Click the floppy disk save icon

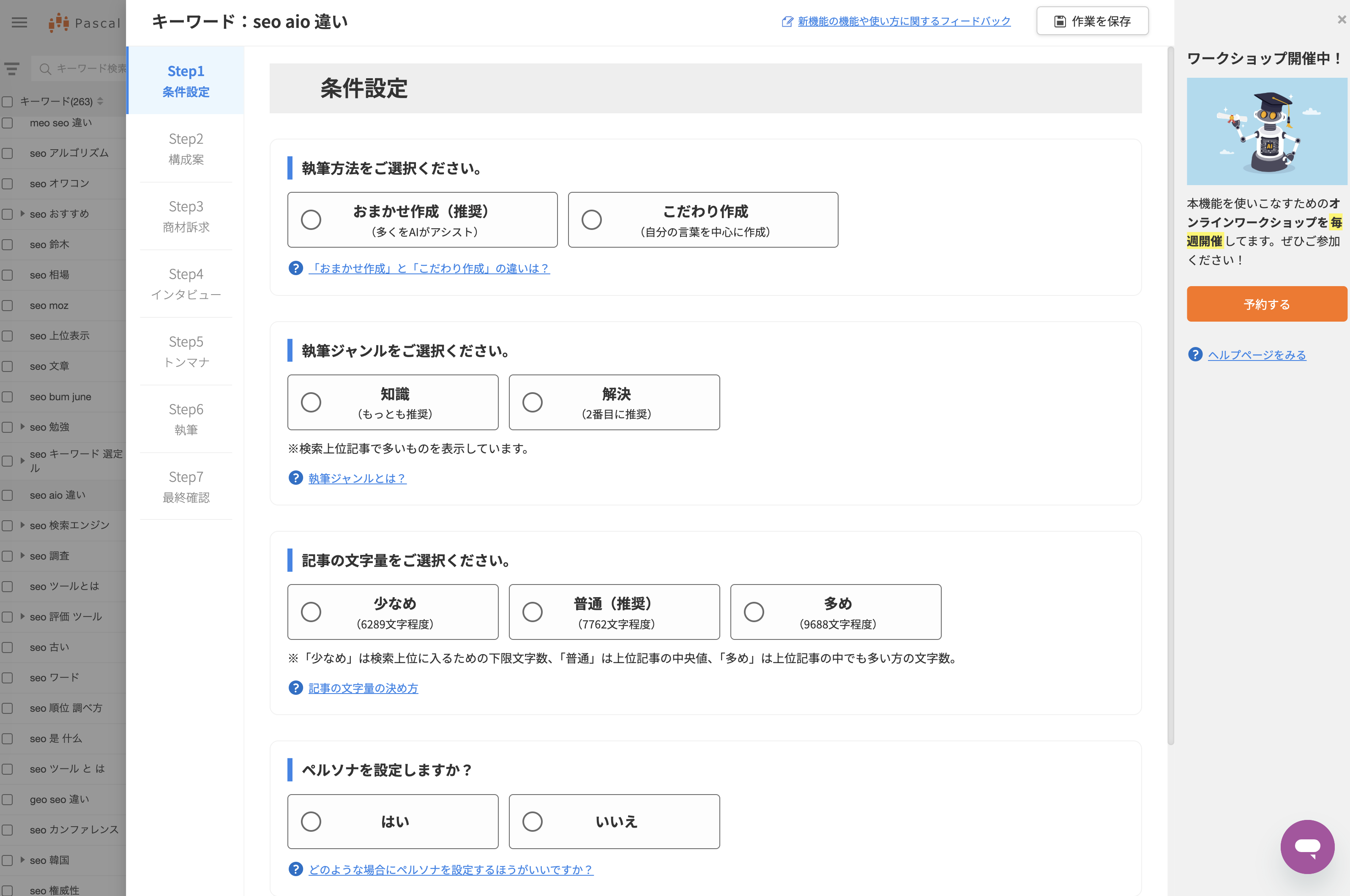tap(1060, 21)
